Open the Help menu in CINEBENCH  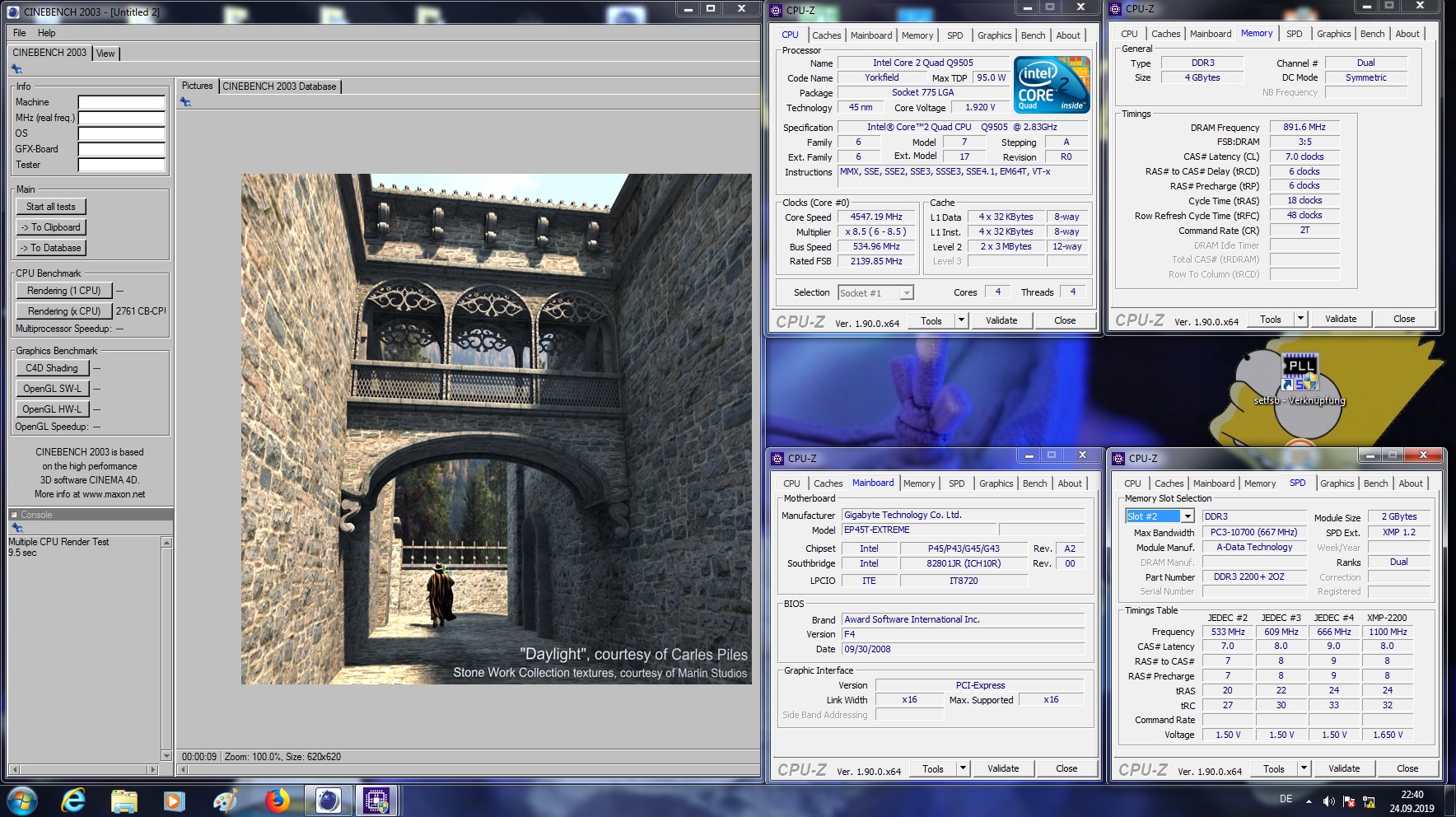(x=47, y=33)
